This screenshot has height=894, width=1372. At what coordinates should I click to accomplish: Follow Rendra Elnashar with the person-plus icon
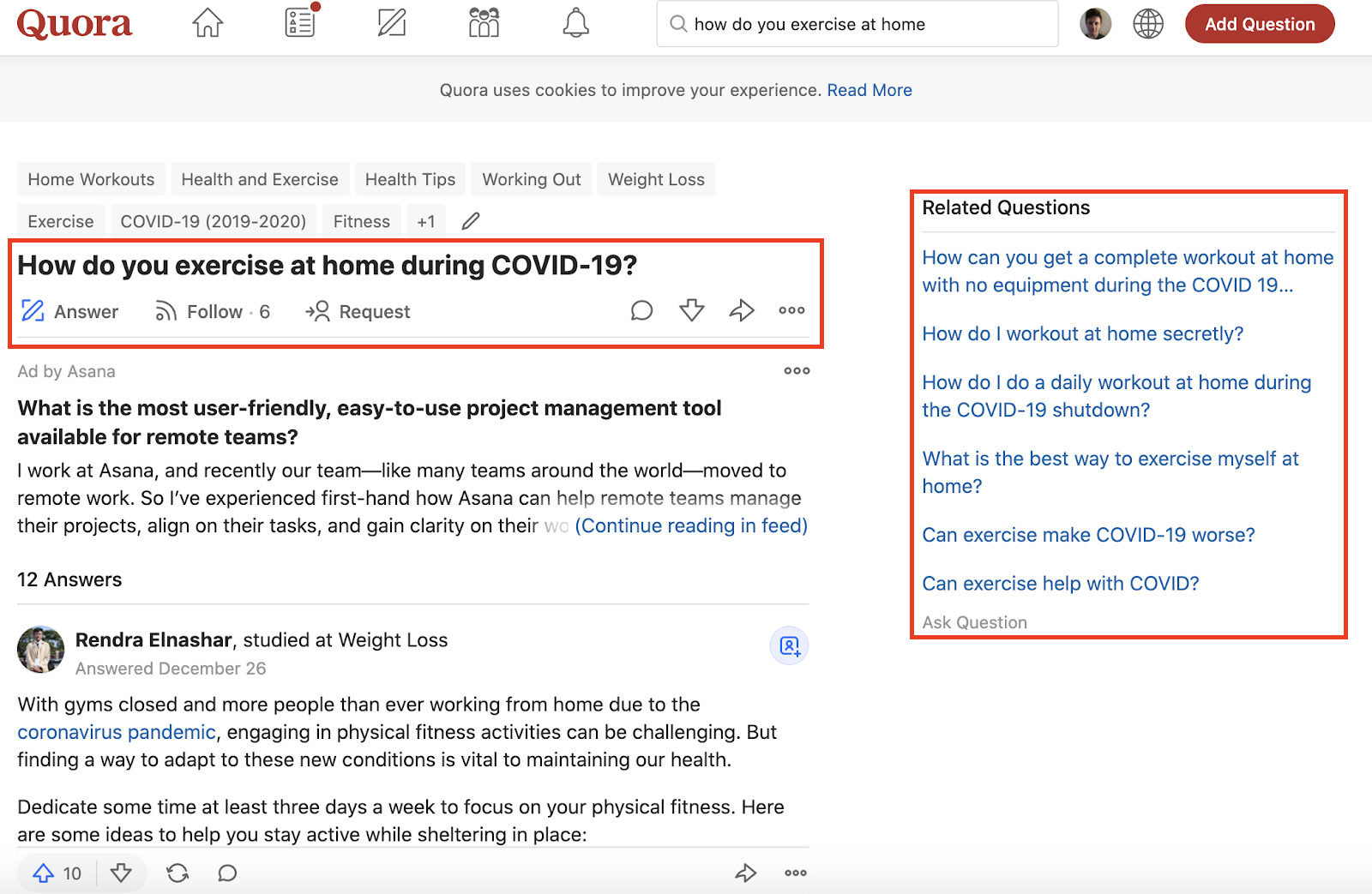(789, 645)
